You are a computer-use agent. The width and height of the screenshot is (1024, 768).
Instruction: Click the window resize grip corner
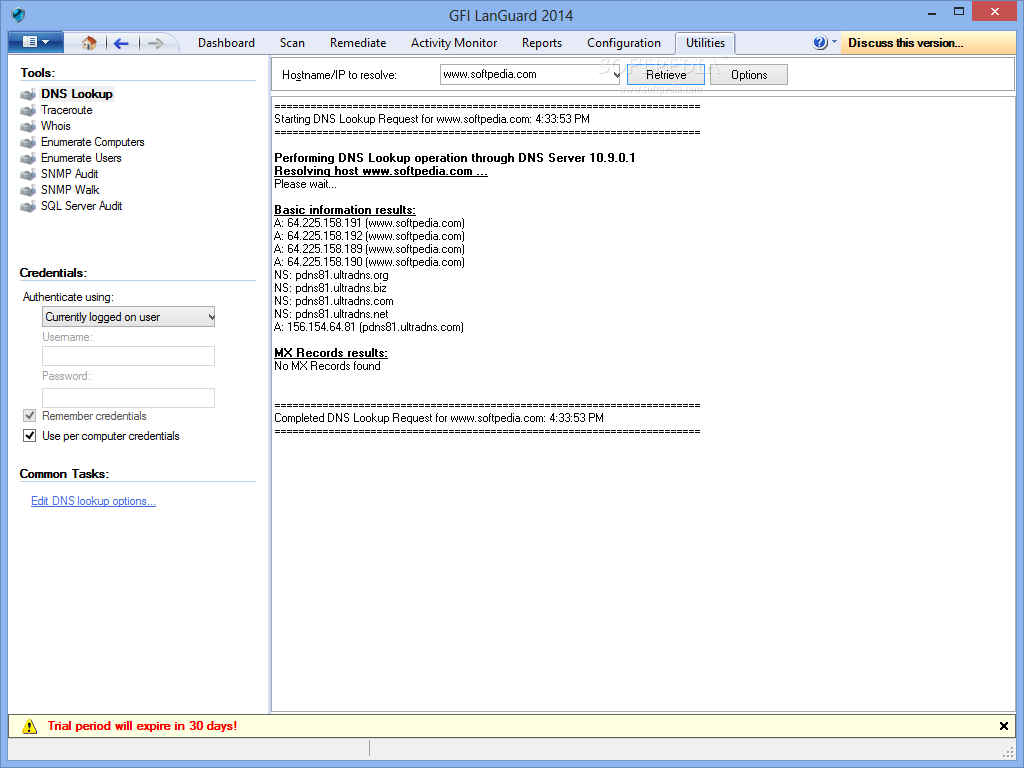tap(1008, 752)
